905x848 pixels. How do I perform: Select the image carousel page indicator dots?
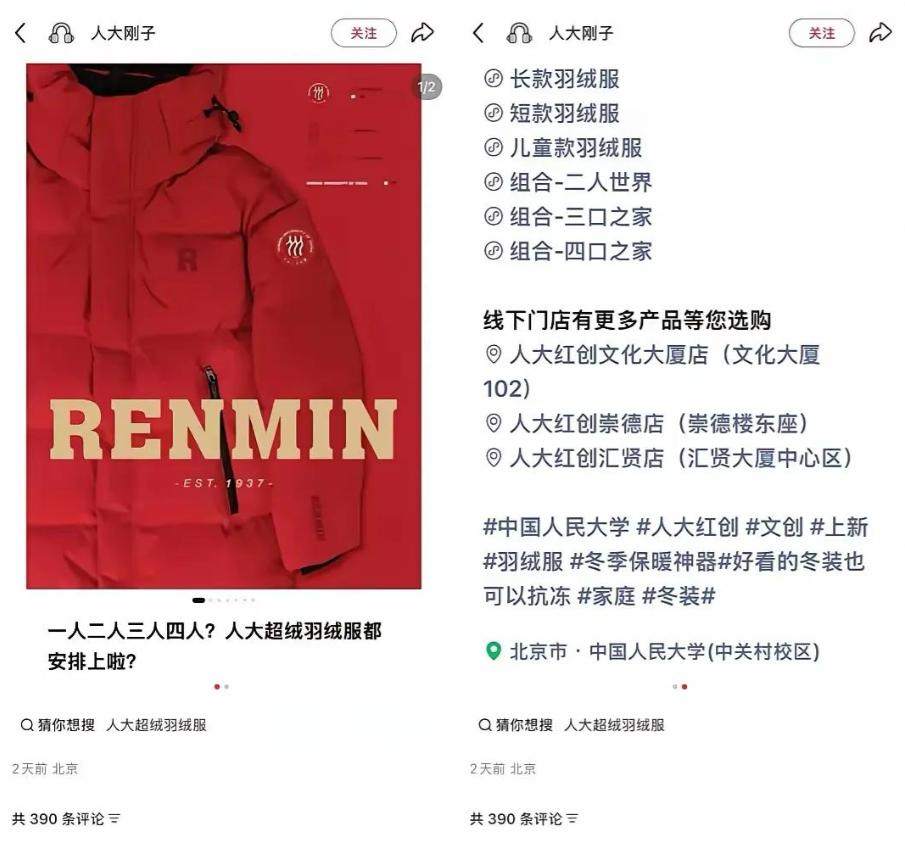pyautogui.click(x=223, y=600)
